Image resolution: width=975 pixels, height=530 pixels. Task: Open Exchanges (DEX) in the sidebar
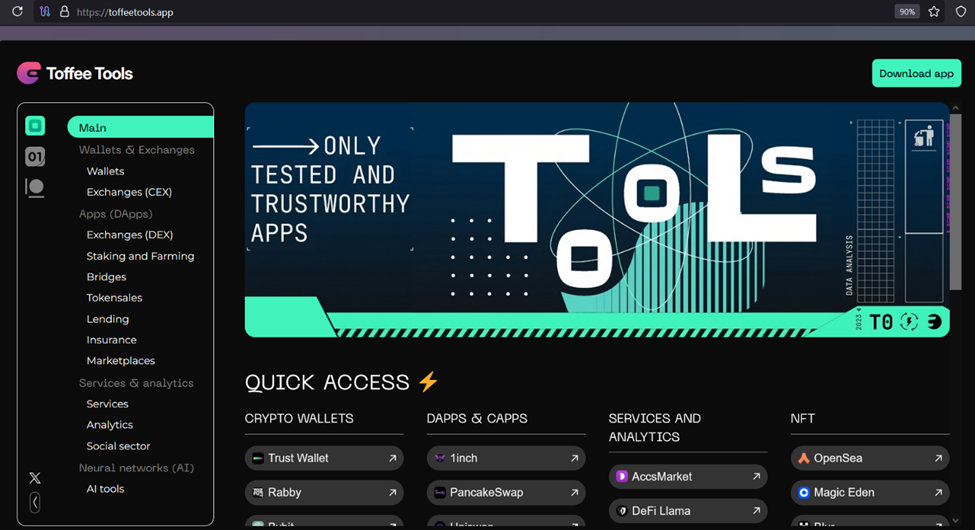coord(129,235)
